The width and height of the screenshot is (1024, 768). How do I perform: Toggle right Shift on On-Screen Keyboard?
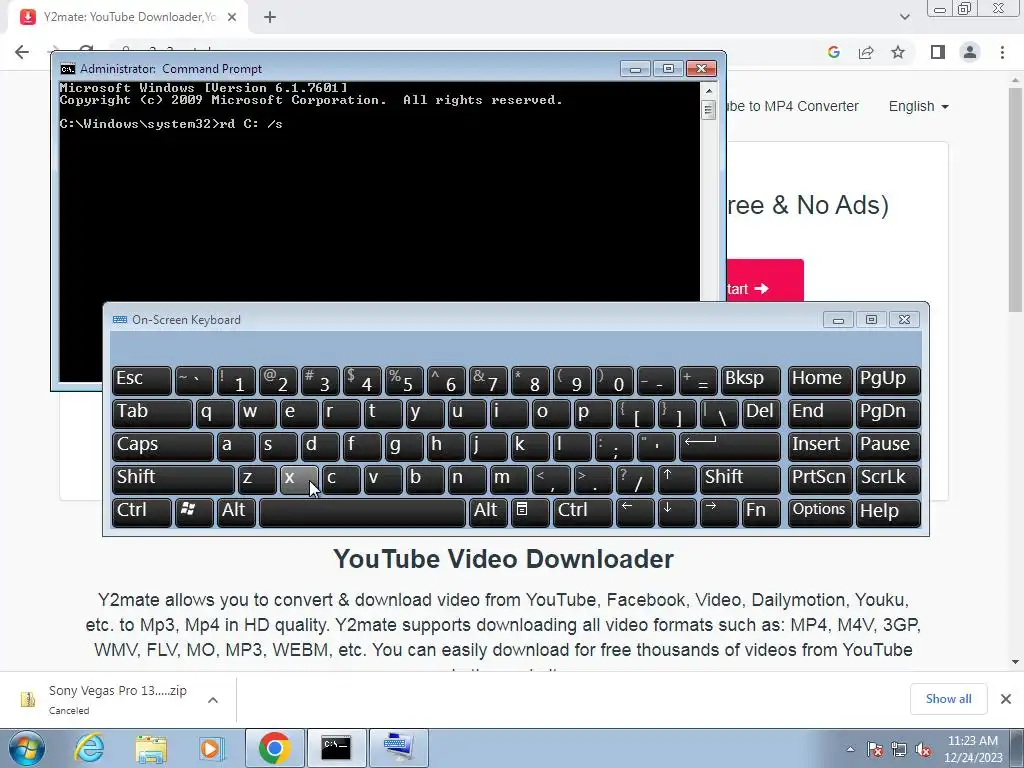coord(740,479)
